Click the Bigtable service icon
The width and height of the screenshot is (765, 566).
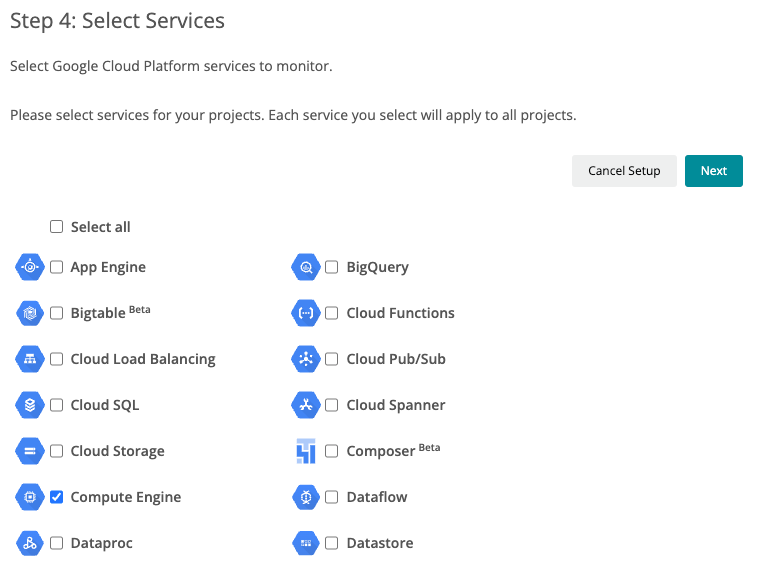[x=30, y=313]
